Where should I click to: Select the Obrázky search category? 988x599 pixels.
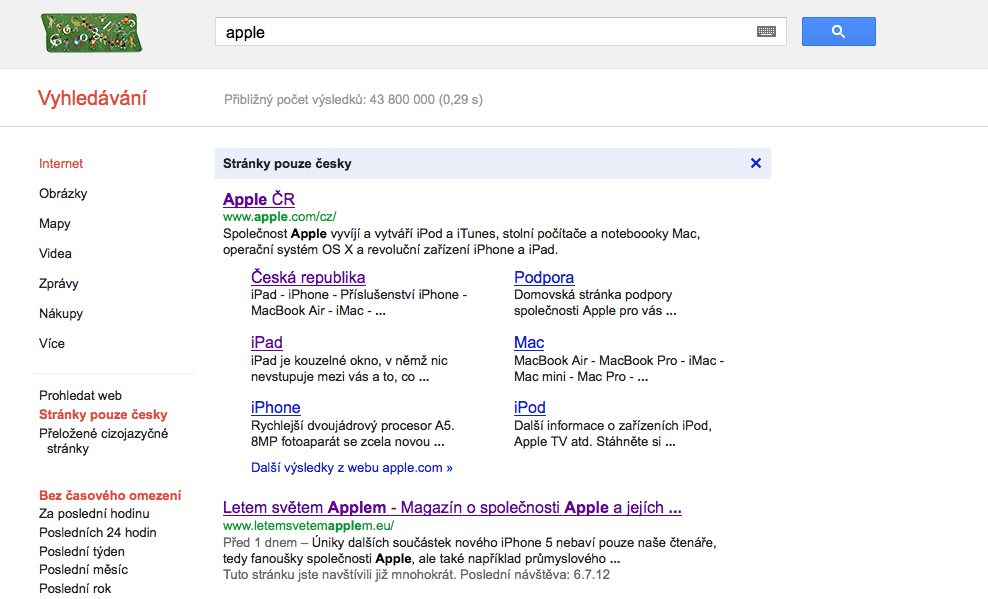coord(61,193)
